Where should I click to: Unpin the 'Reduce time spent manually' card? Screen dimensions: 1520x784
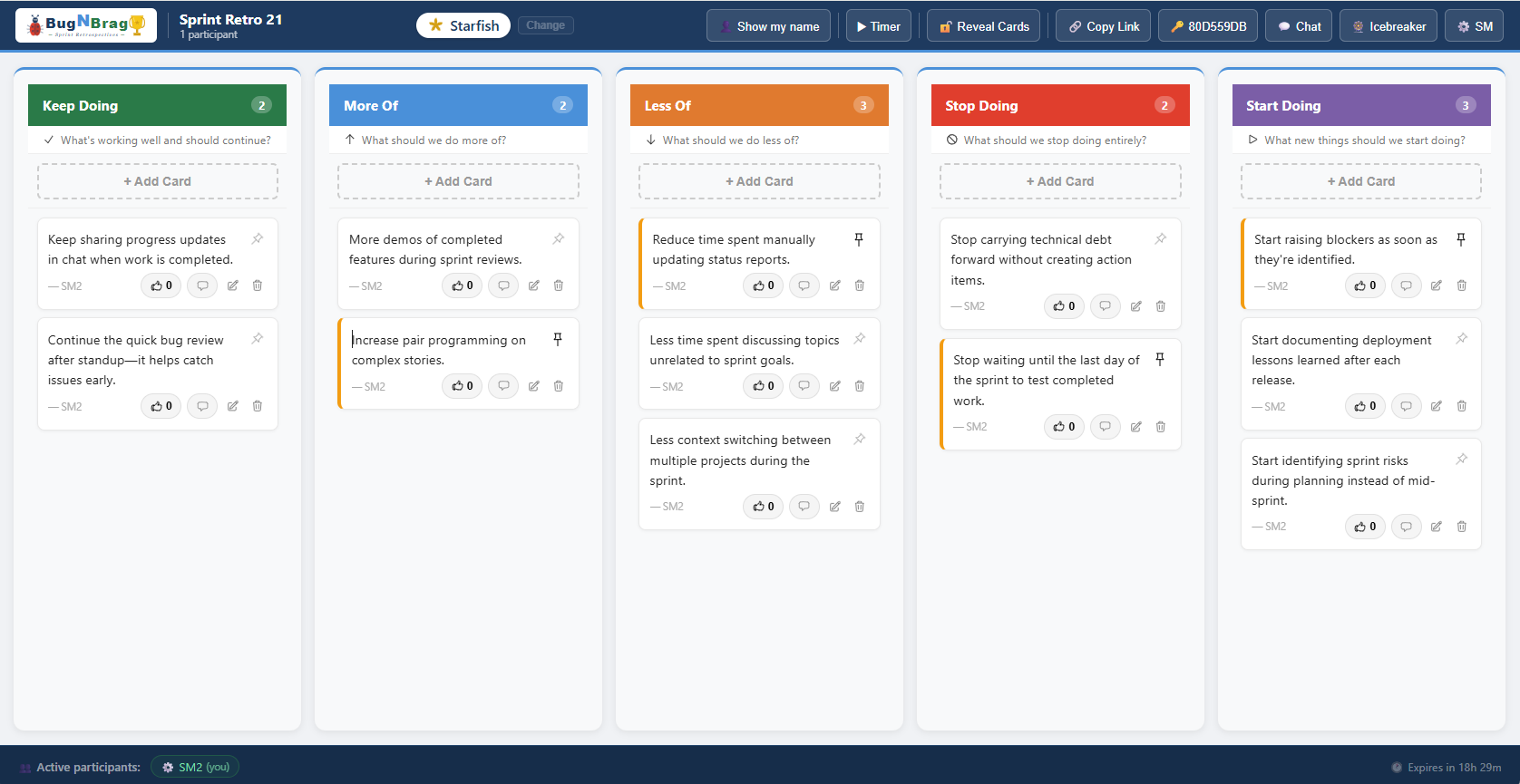point(859,239)
